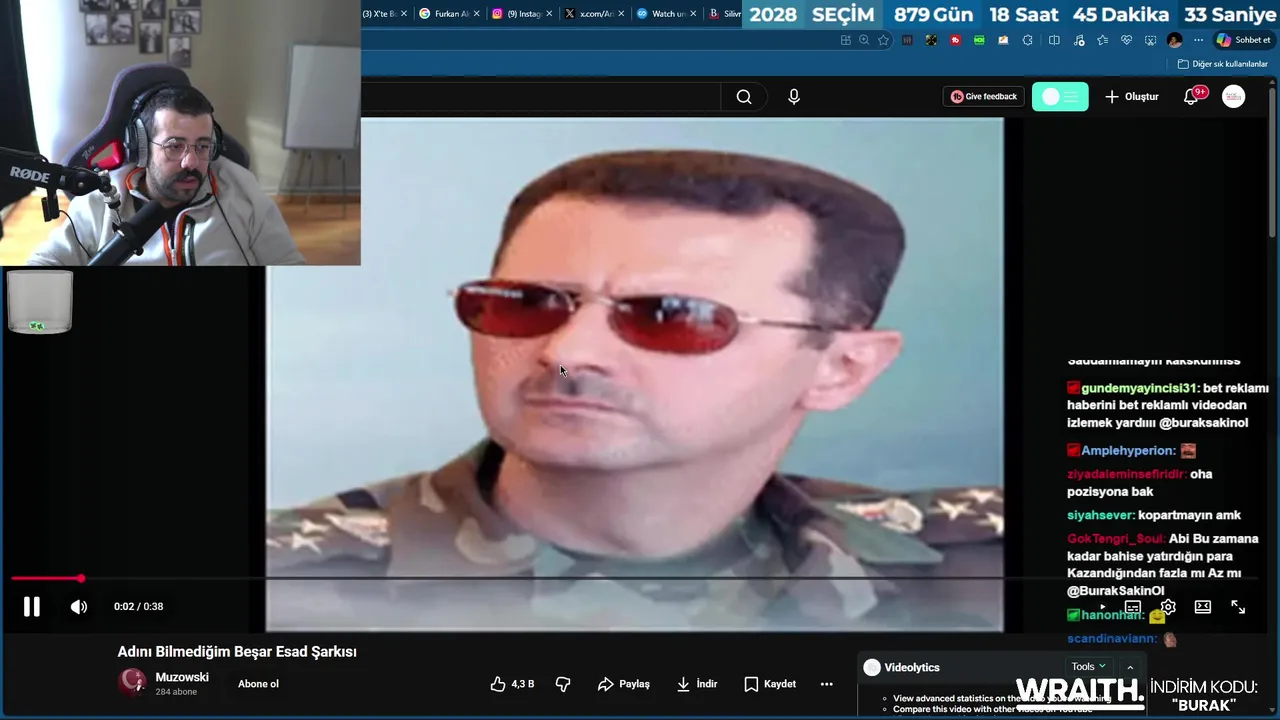1280x720 pixels.
Task: Open the split screen icon
Action: [x=1054, y=40]
